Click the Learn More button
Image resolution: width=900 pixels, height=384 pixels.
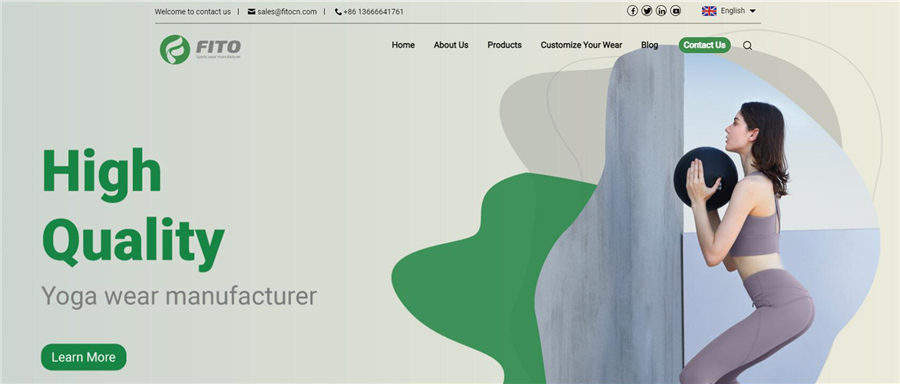pyautogui.click(x=84, y=357)
